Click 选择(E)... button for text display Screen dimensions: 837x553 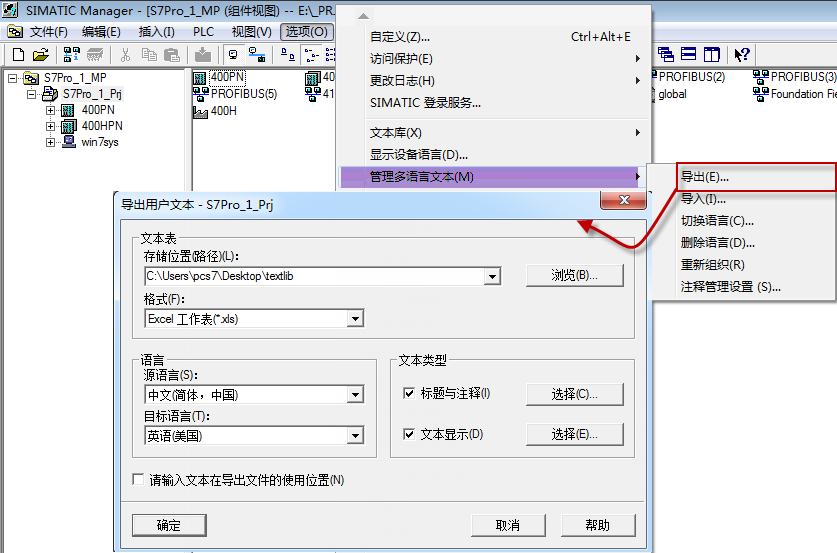[x=574, y=434]
